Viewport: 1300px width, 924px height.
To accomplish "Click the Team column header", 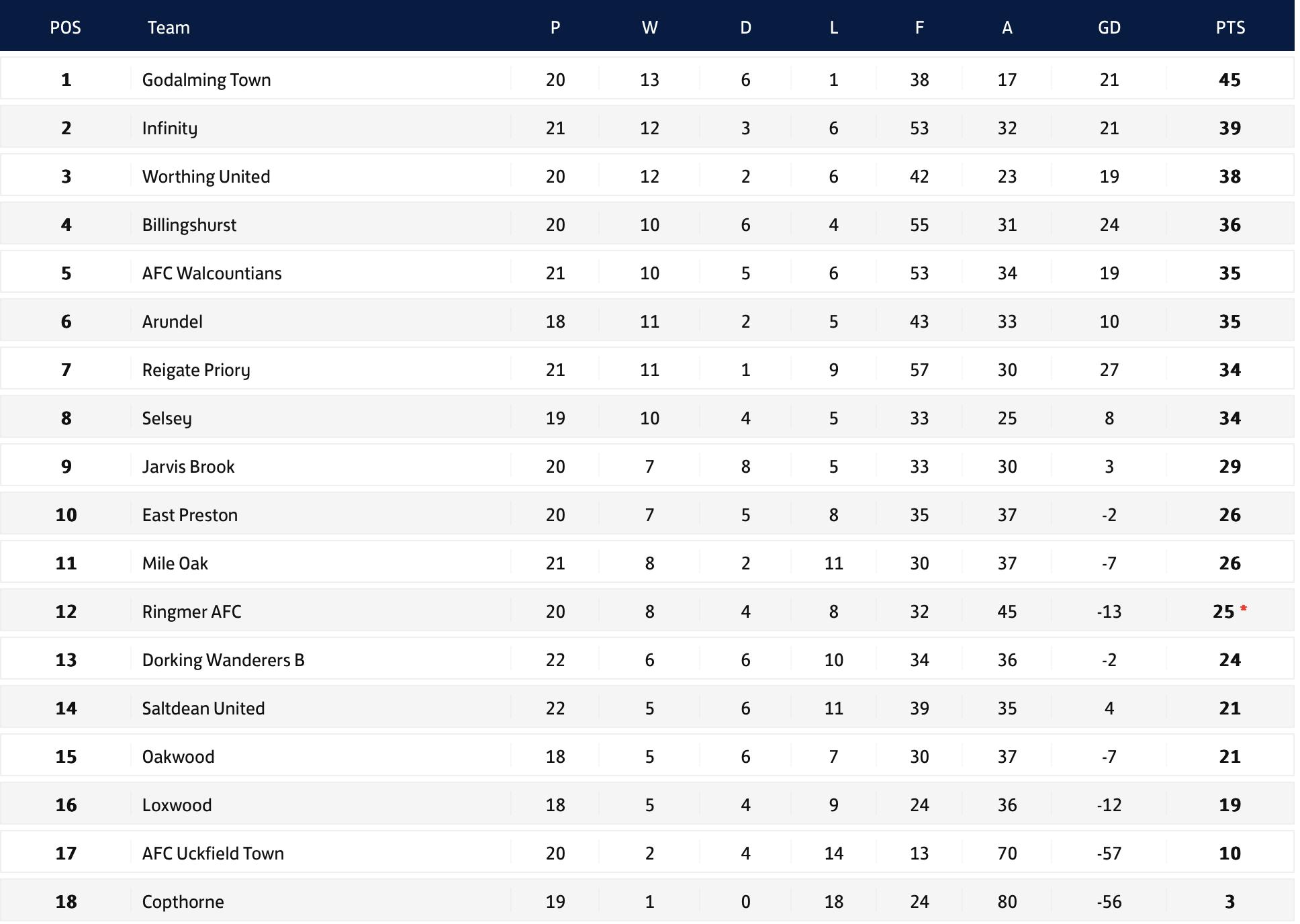I will [x=169, y=28].
